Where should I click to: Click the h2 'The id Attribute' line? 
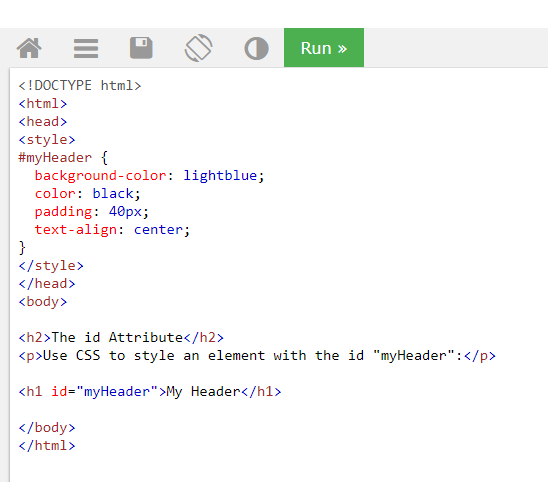pyautogui.click(x=121, y=338)
